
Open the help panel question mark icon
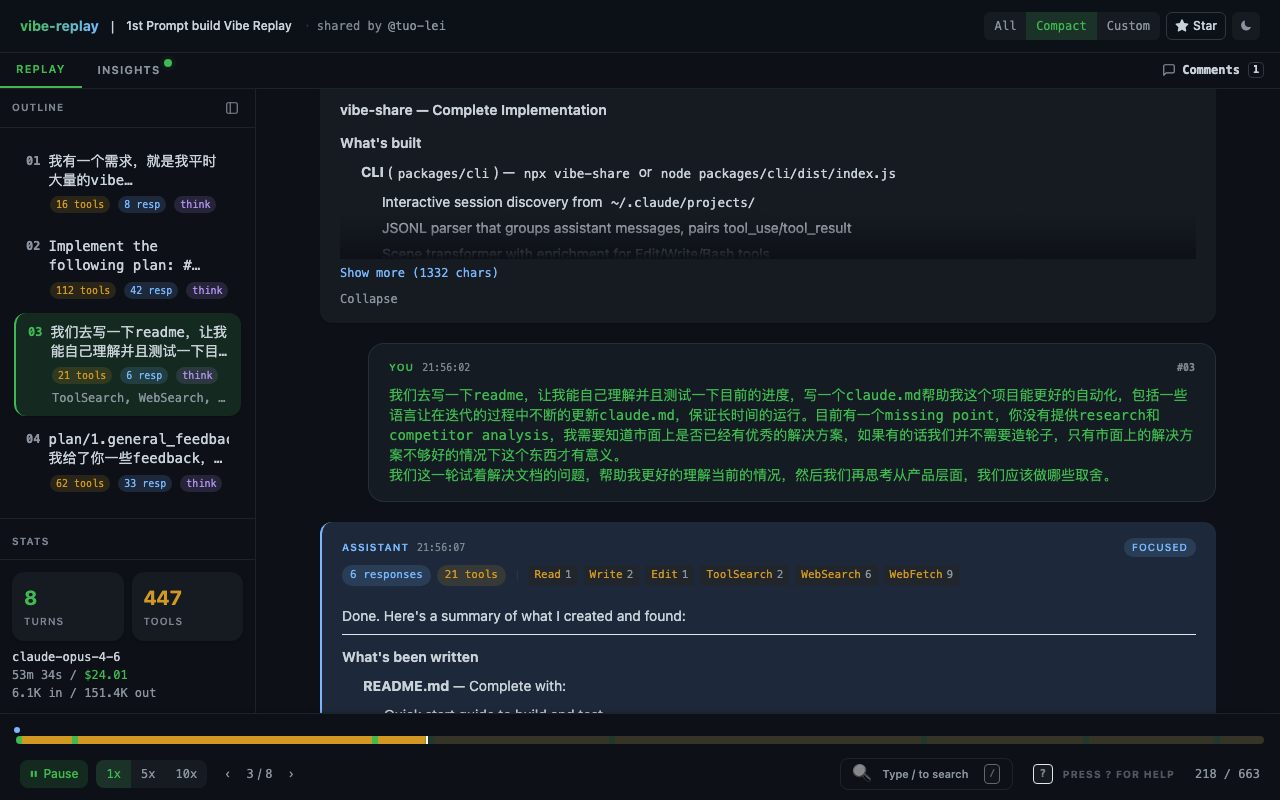click(x=1042, y=773)
